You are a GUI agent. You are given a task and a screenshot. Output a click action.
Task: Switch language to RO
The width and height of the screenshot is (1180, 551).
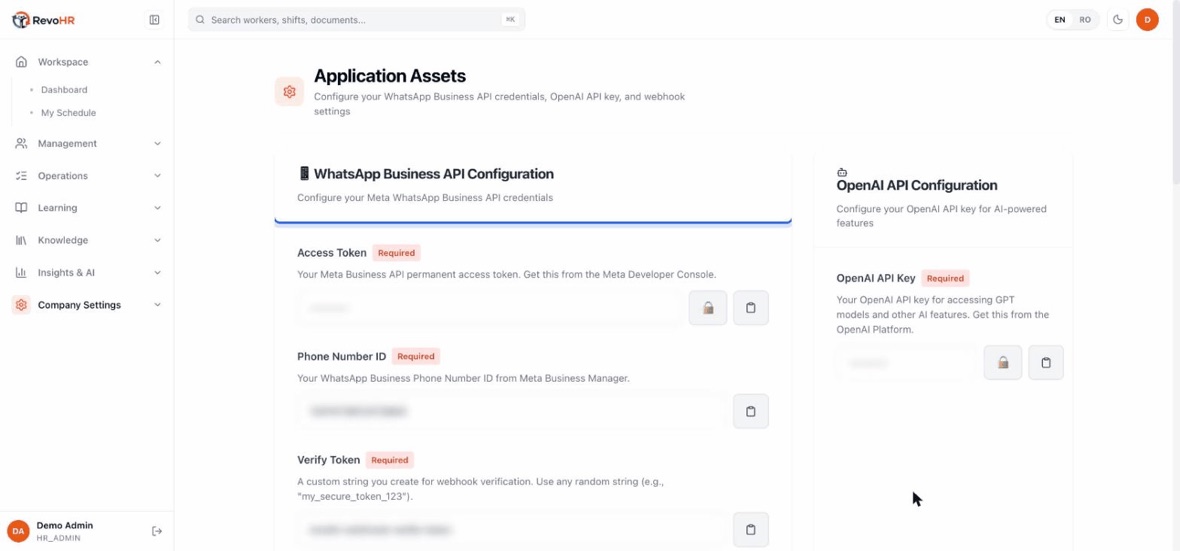1084,20
